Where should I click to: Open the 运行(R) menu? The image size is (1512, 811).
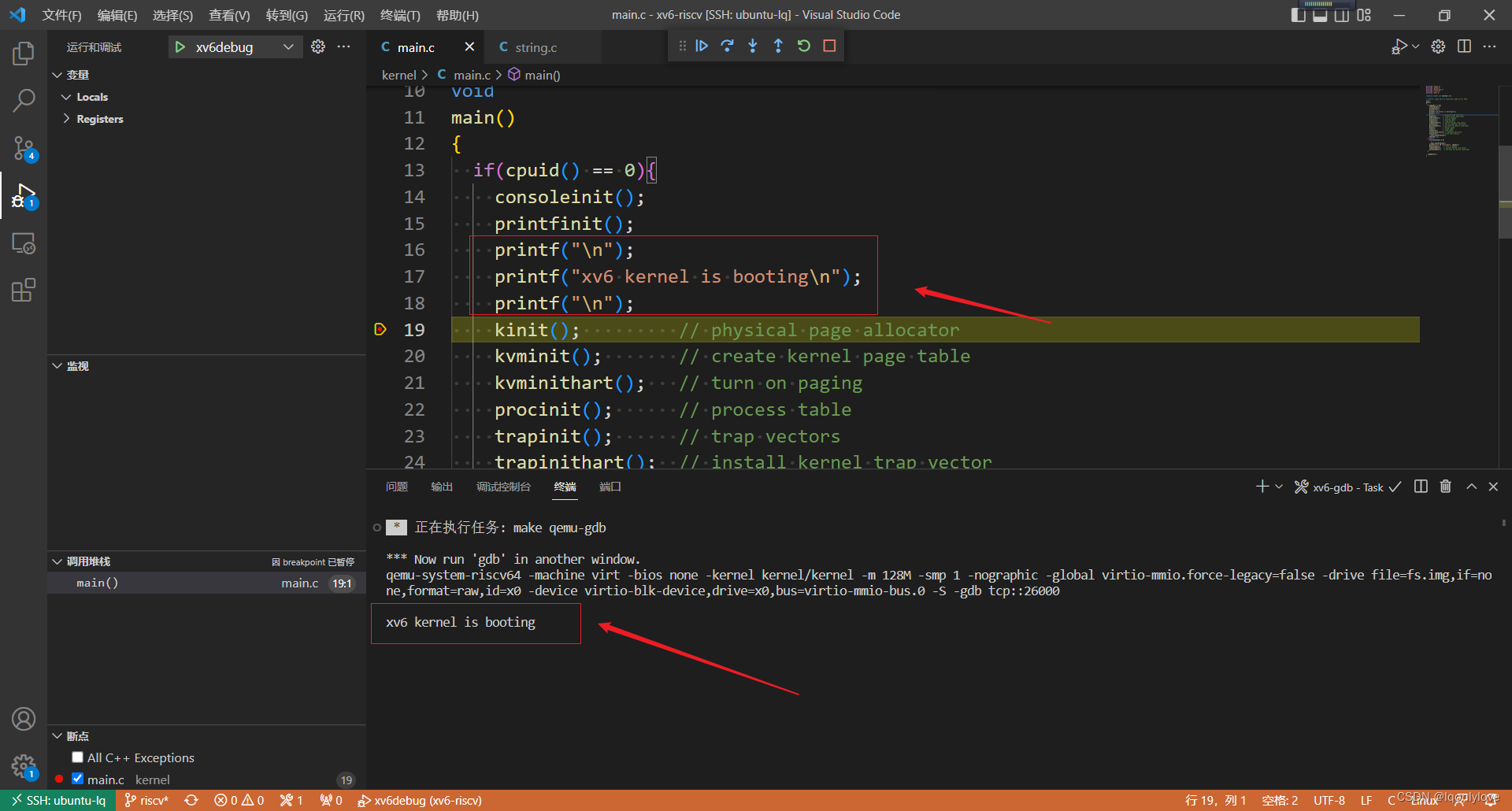pyautogui.click(x=344, y=15)
